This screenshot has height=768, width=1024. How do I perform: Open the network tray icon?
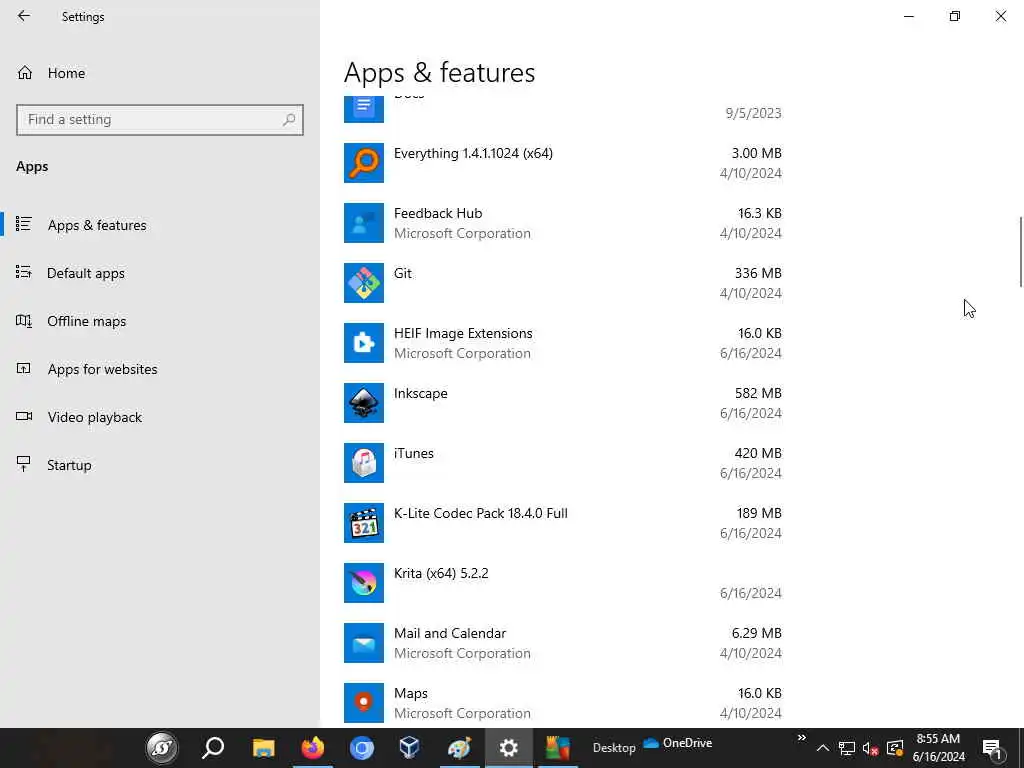[846, 748]
